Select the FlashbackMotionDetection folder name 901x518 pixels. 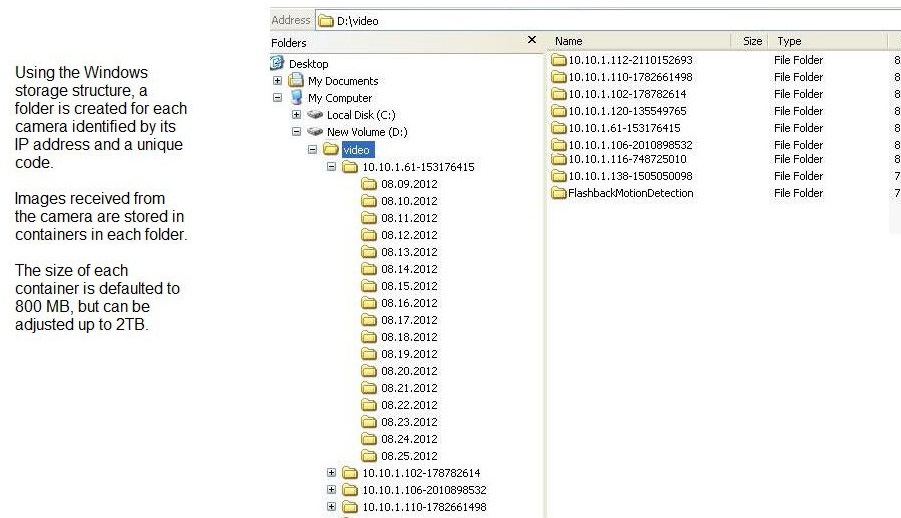(630, 193)
